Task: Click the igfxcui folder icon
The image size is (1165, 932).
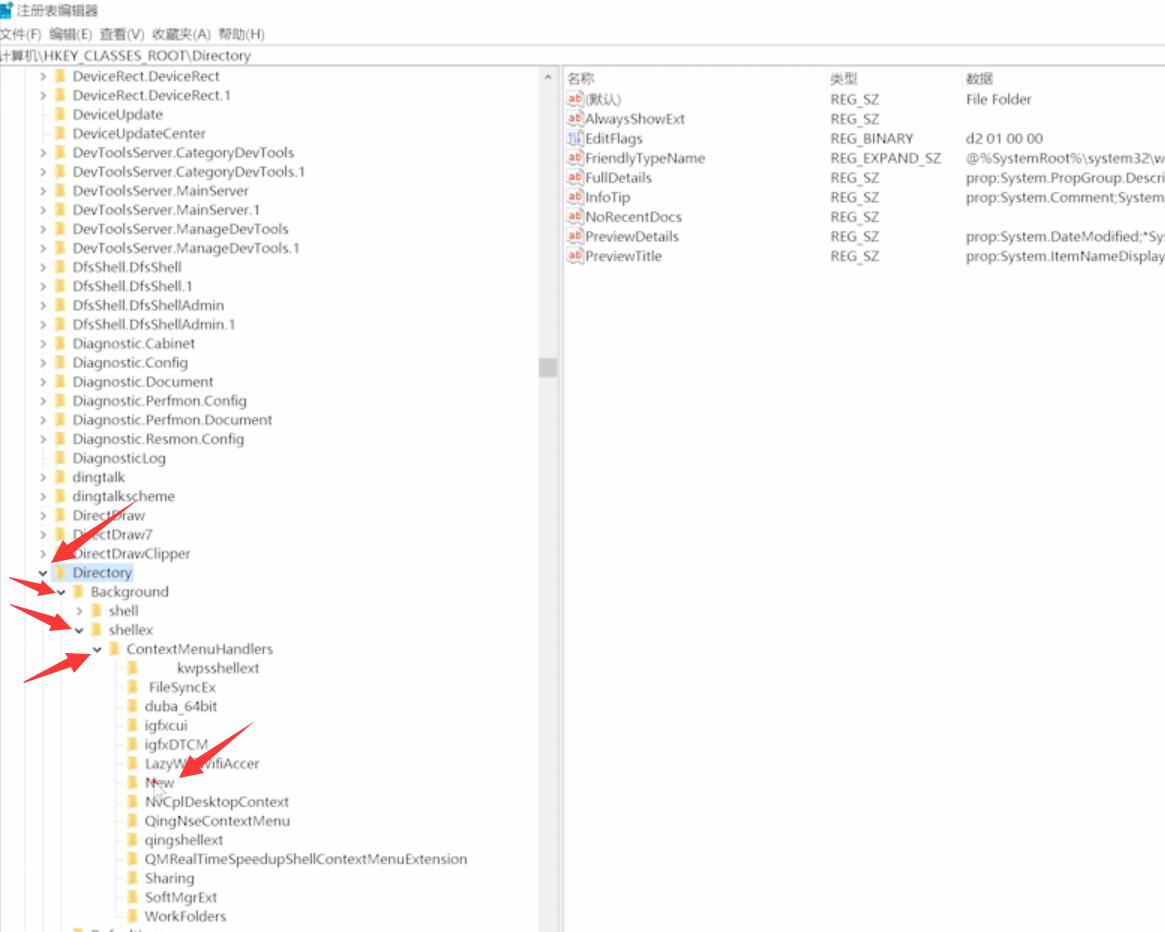Action: click(x=133, y=725)
